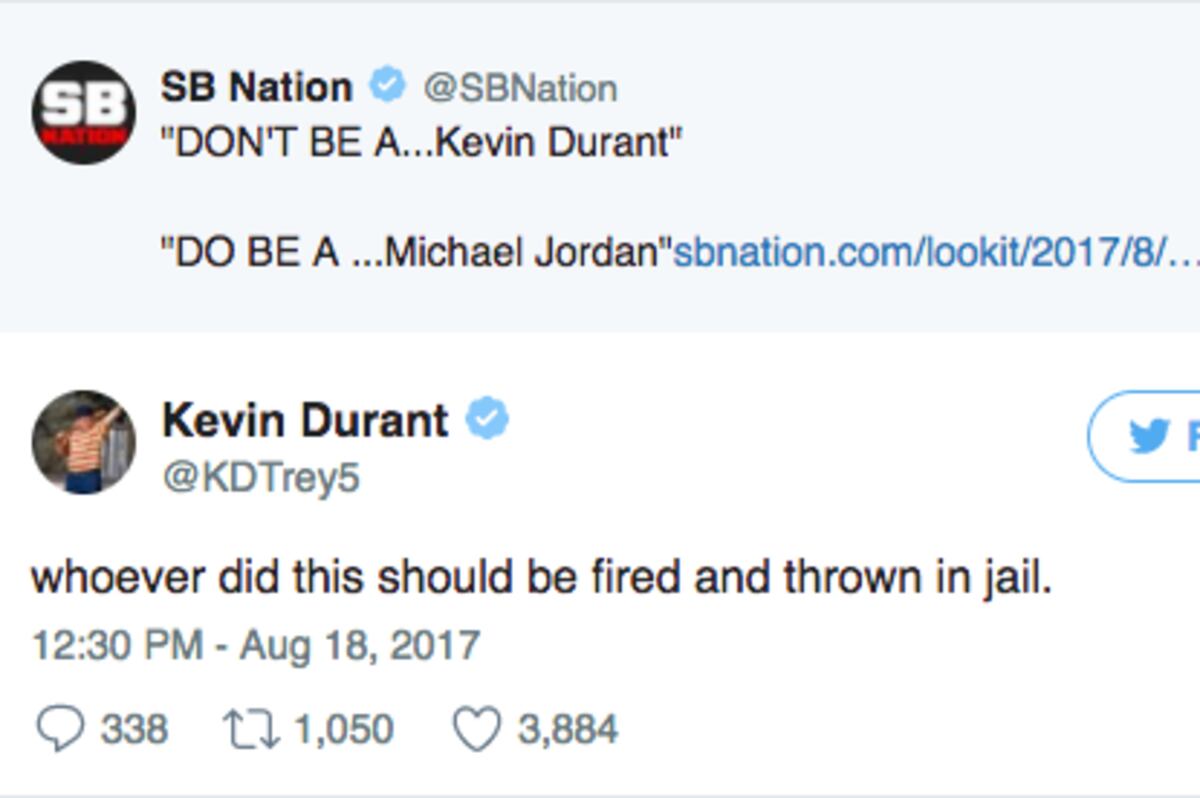
Task: Click the "DO BE A ...Michael Jordan" text
Action: [417, 252]
